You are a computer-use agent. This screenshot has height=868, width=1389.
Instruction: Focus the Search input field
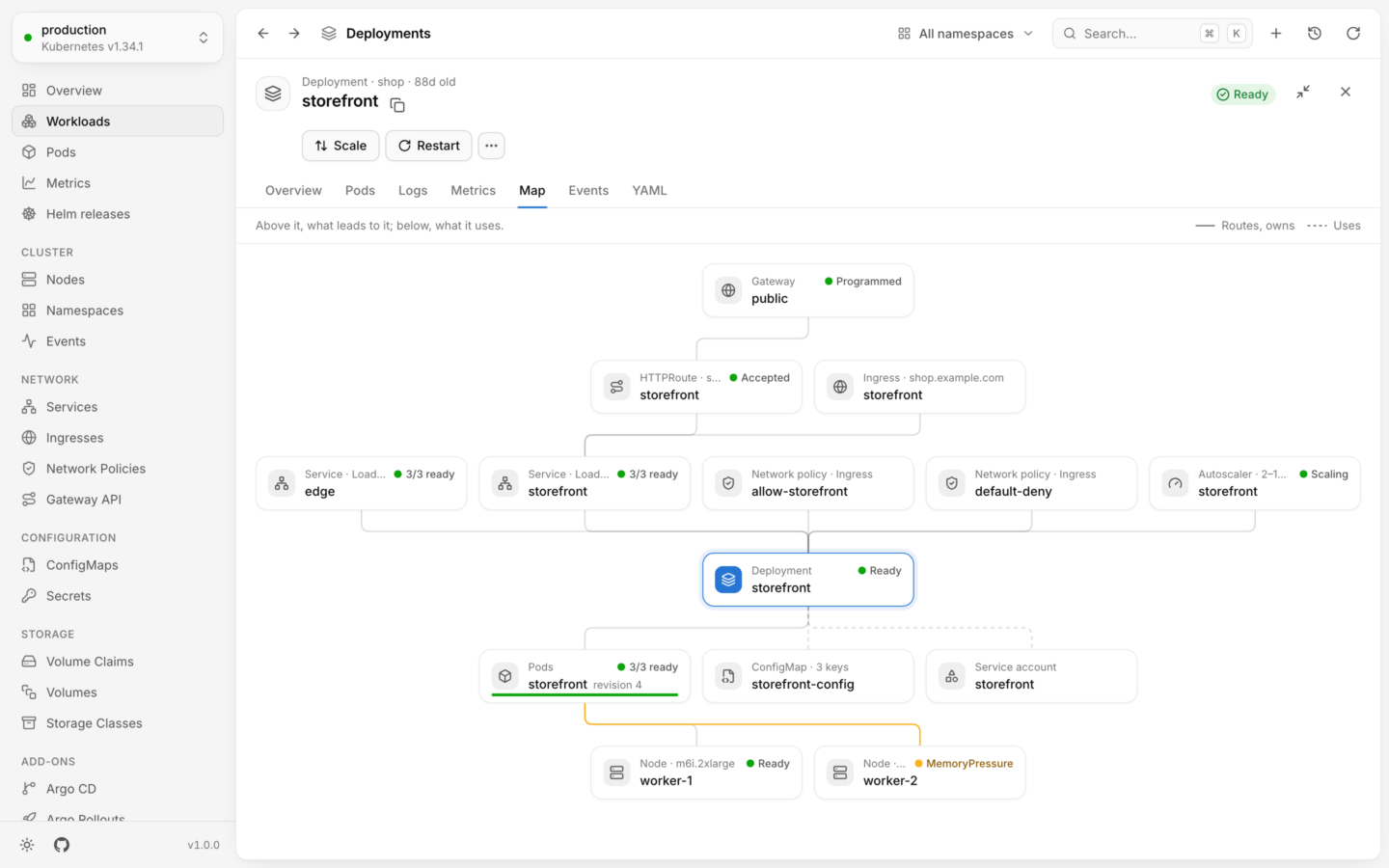point(1153,34)
